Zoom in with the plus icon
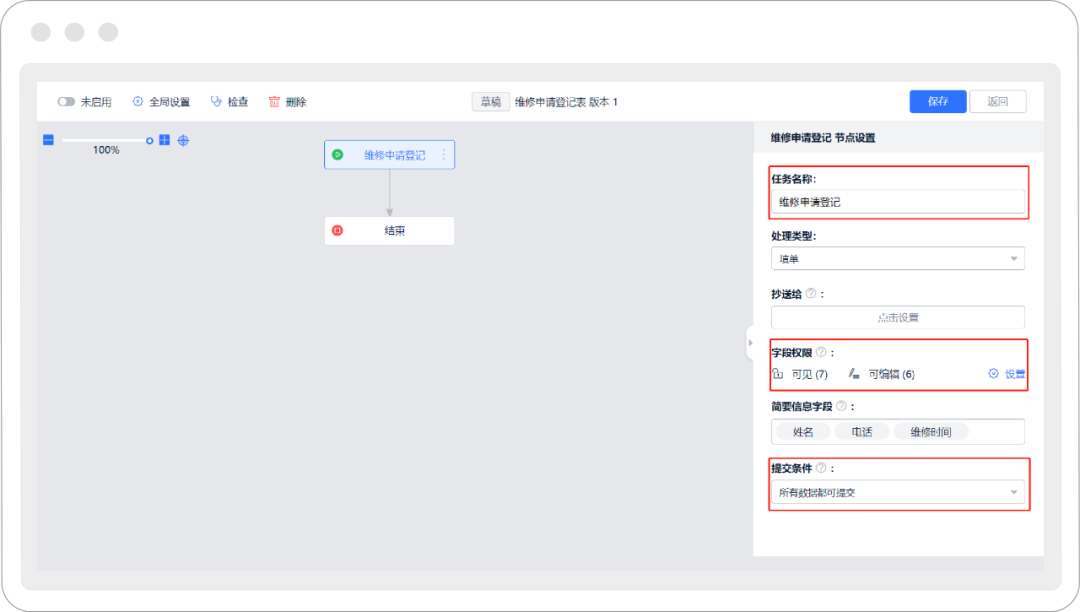1080x612 pixels. pos(165,140)
